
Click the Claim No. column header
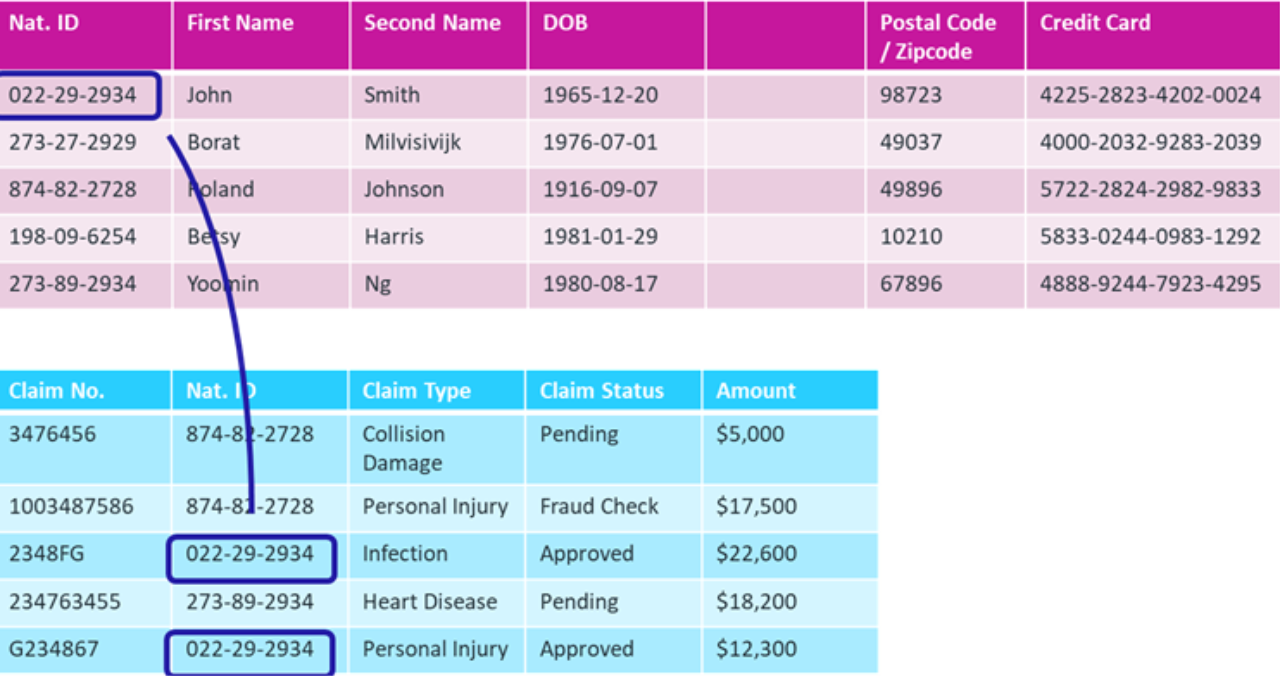[x=57, y=391]
